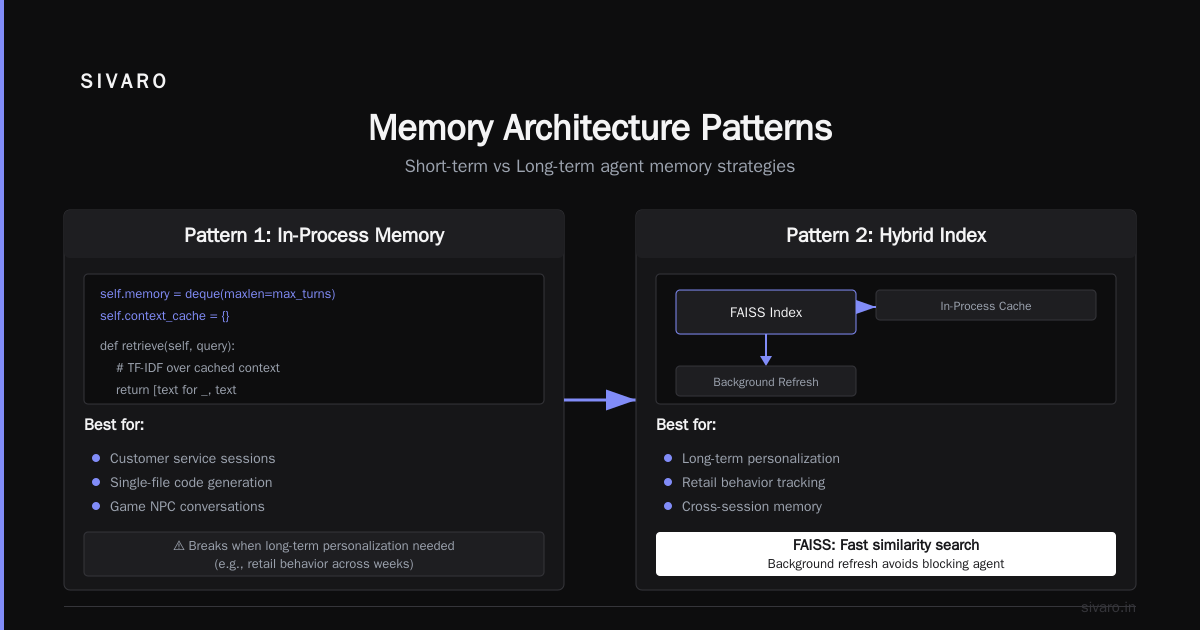The image size is (1200, 630).
Task: Select the FAISS Index box
Action: 766,312
